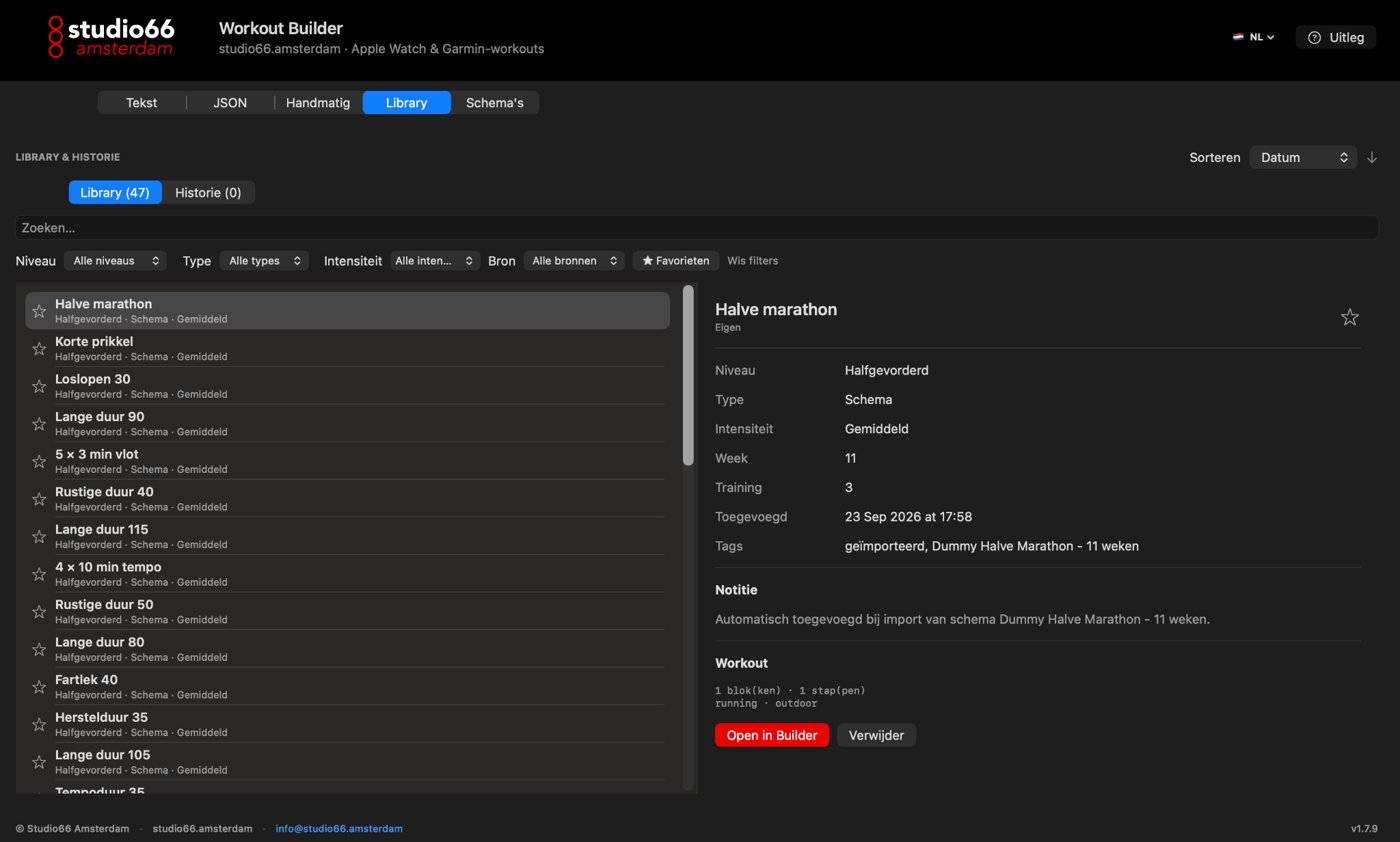The image size is (1400, 842).
Task: Star the Hersteluur 35 workout row
Action: click(39, 724)
